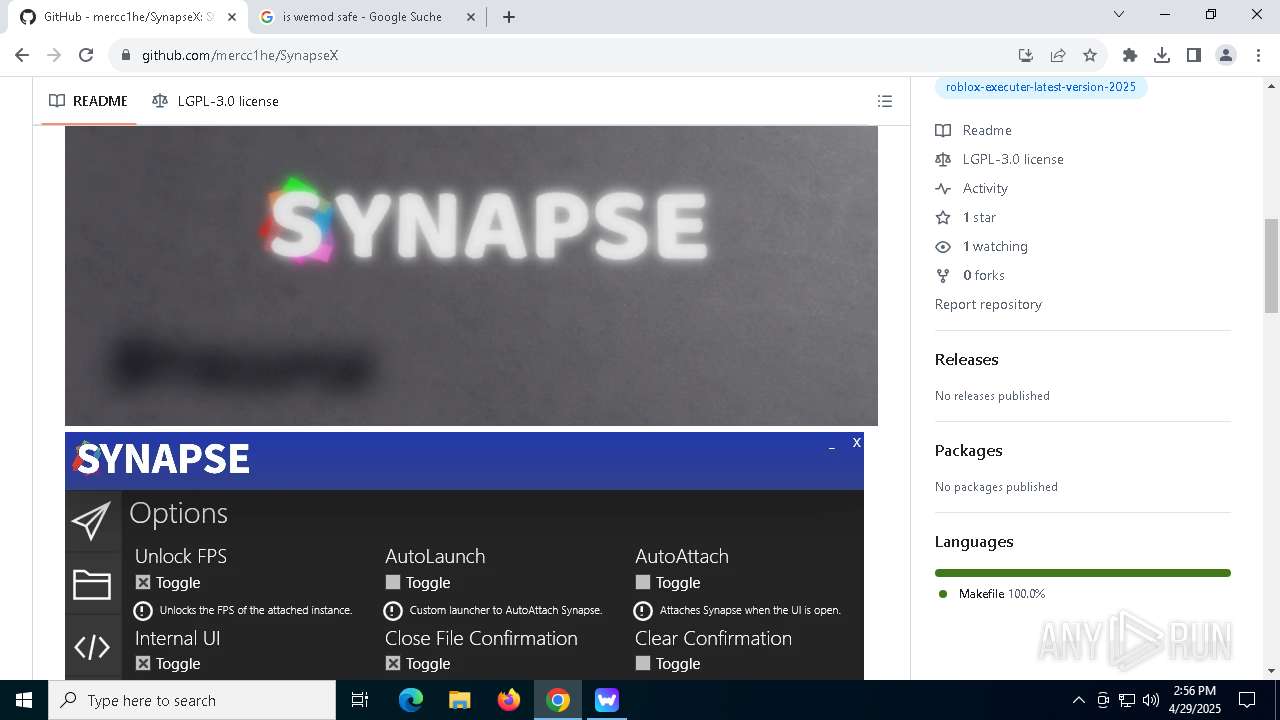Click the info icon beside AutoLaunch description

(x=393, y=610)
